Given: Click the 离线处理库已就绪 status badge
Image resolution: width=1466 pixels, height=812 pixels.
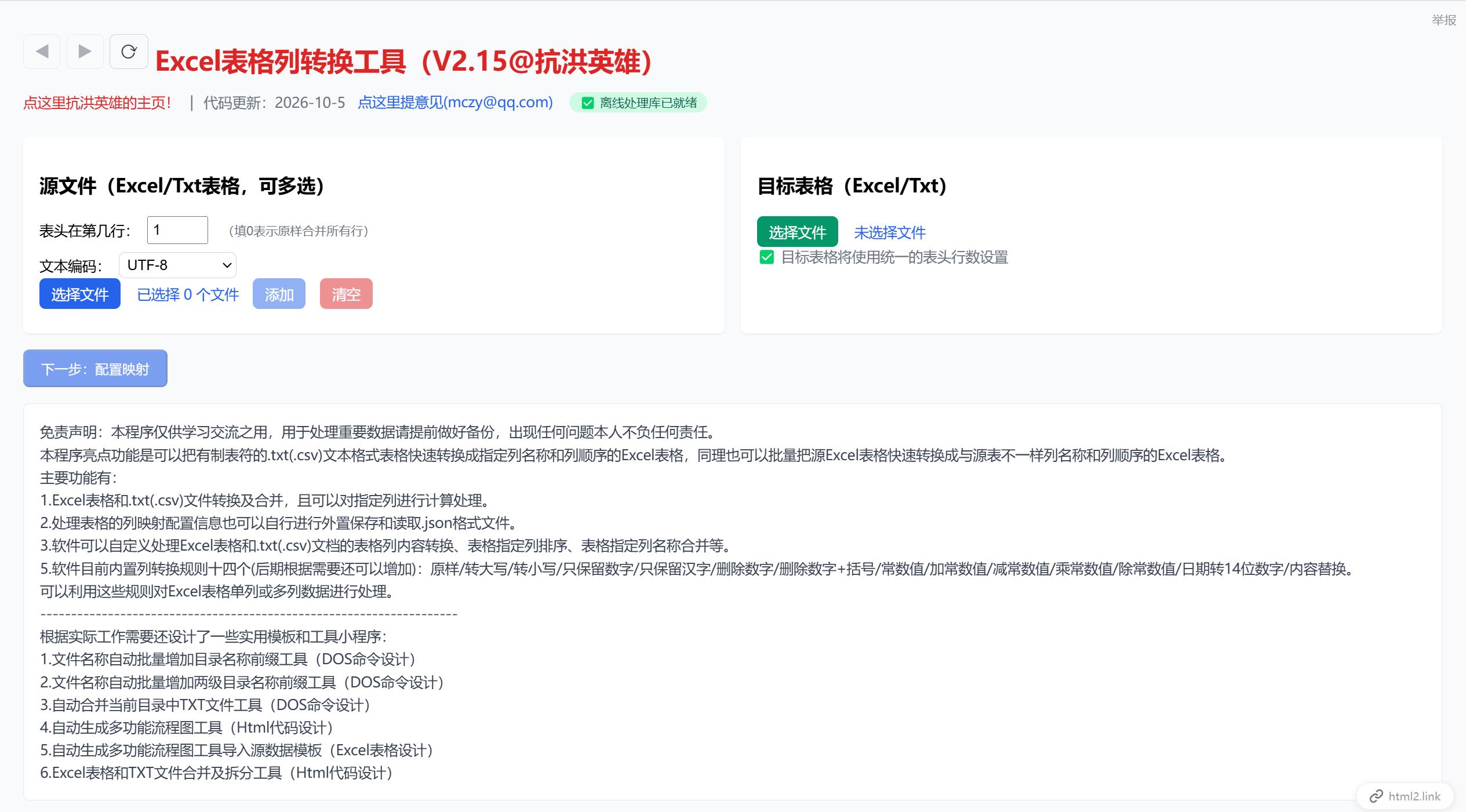Looking at the screenshot, I should [638, 103].
